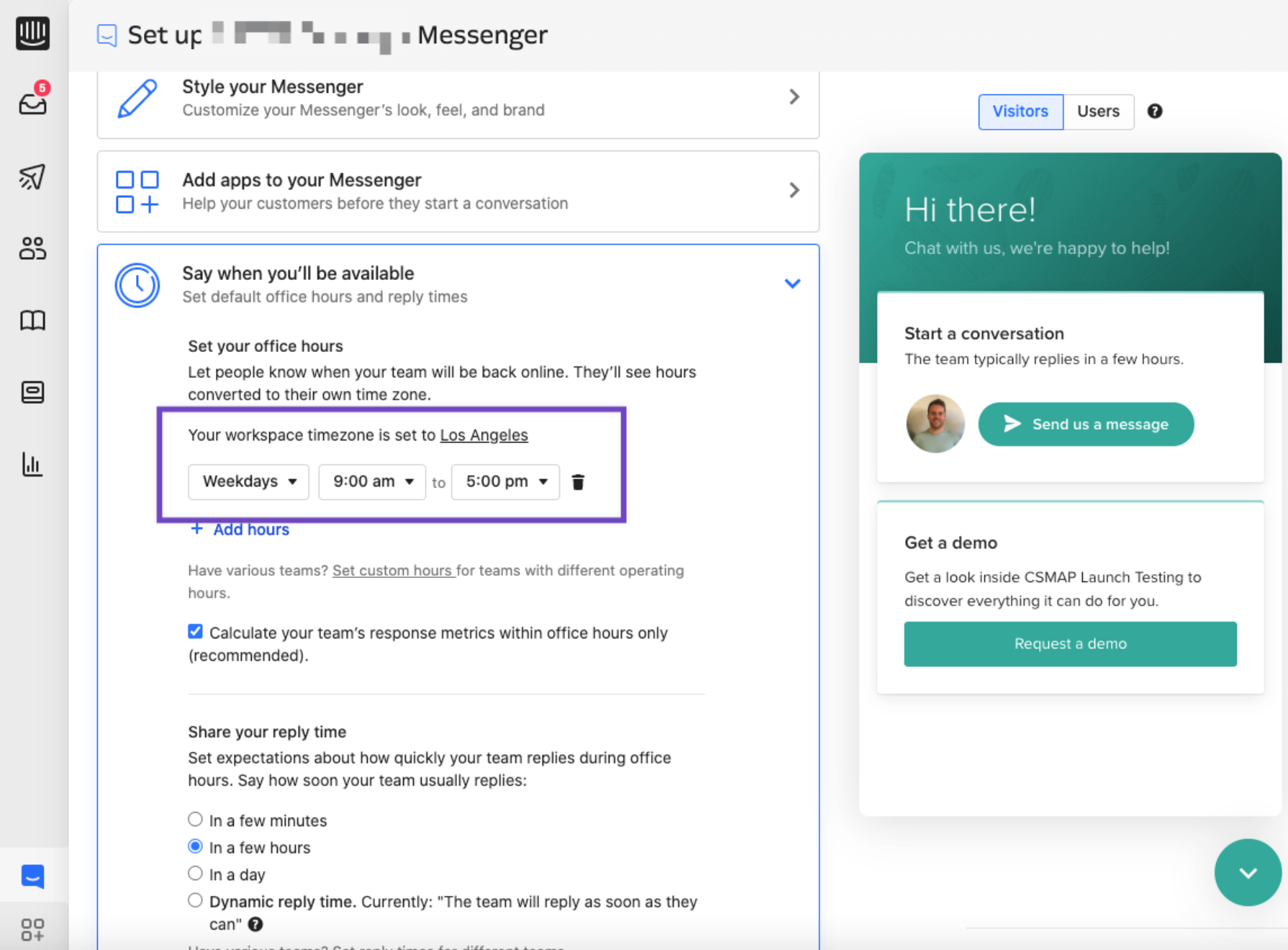Switch preview to the Visitors tab
Viewport: 1288px width, 950px height.
[1020, 112]
